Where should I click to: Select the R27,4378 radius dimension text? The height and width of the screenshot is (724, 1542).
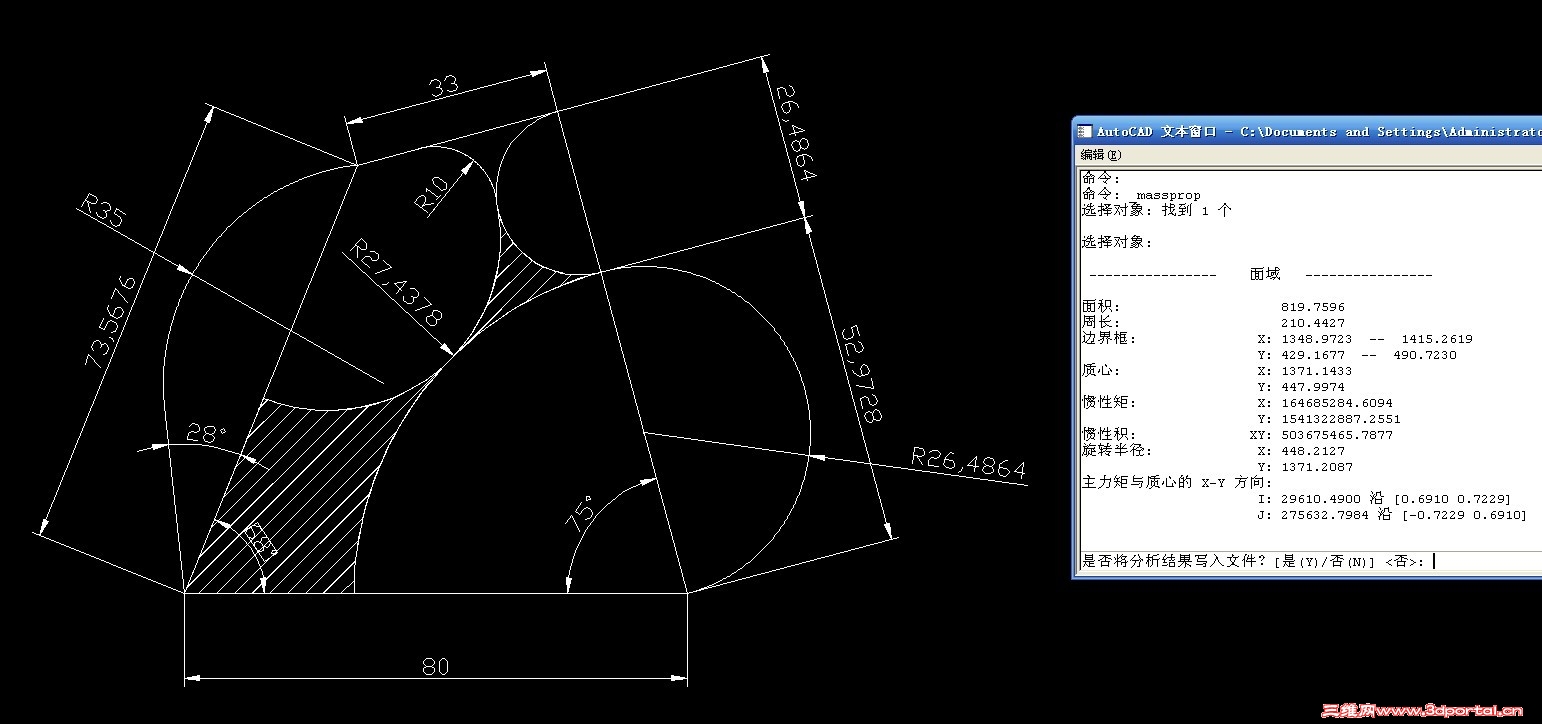tap(395, 284)
